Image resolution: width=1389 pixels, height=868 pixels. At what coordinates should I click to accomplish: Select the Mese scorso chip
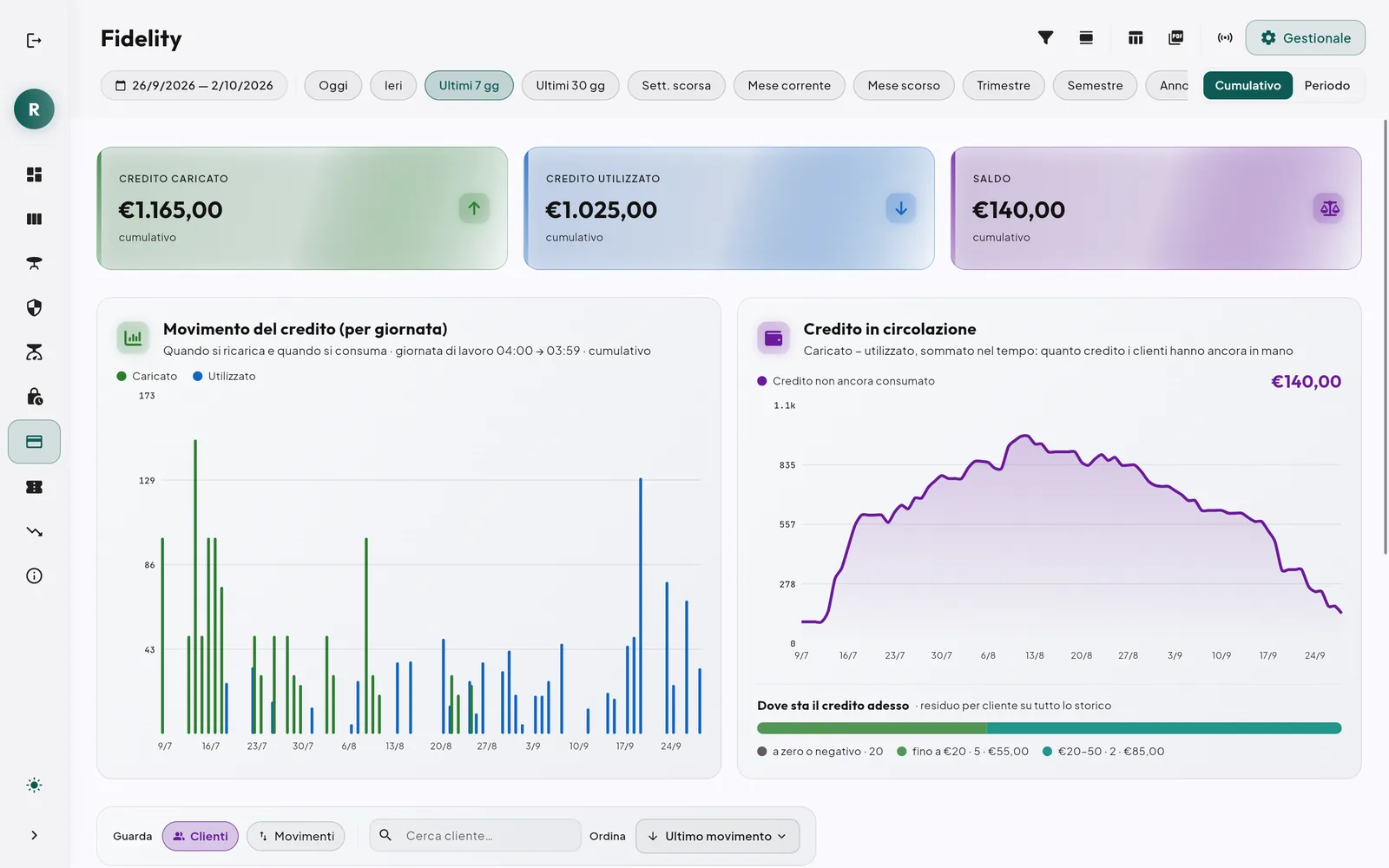tap(904, 85)
